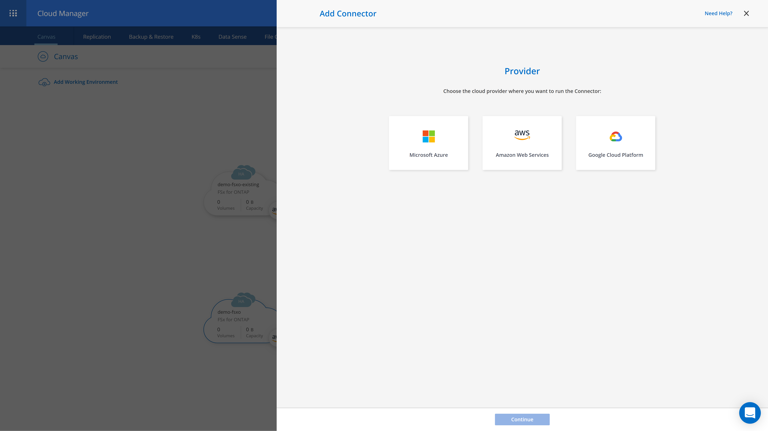Click the Canvas cloud icon

click(x=43, y=57)
